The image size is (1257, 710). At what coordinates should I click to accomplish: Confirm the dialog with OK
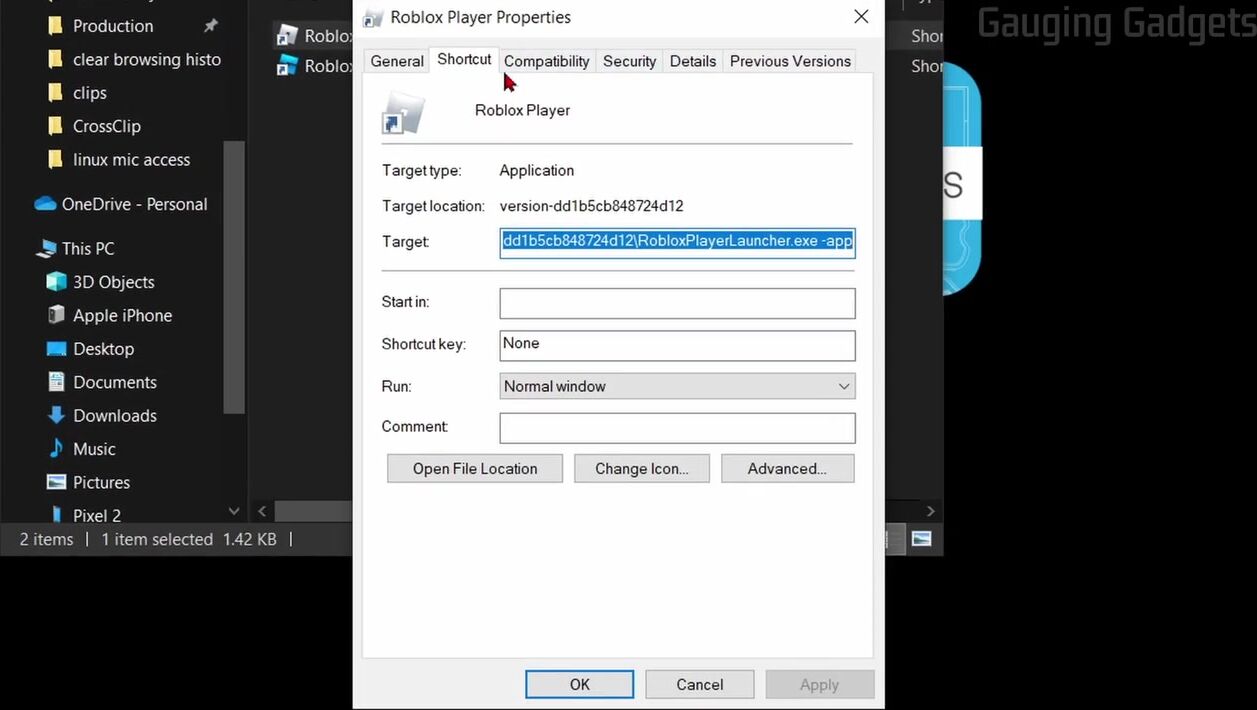(580, 684)
